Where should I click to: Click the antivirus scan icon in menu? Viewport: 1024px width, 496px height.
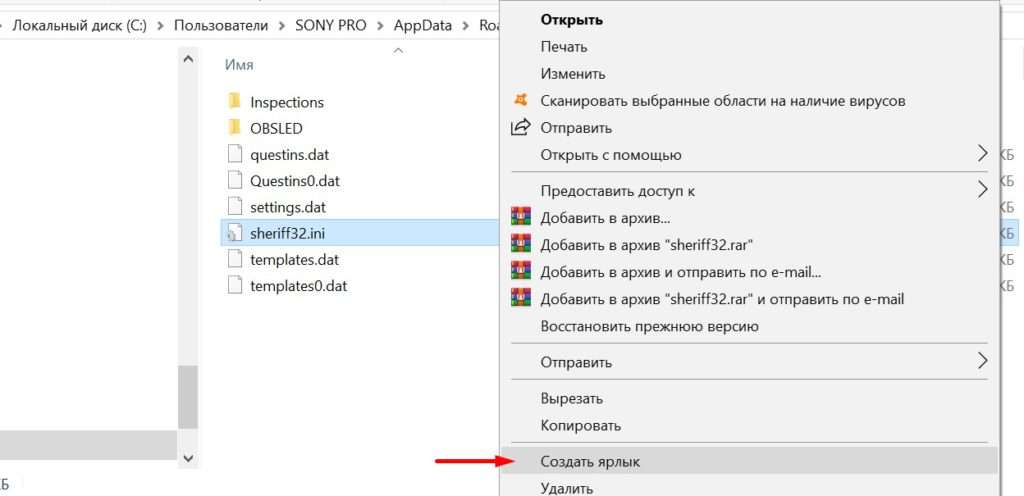(520, 101)
